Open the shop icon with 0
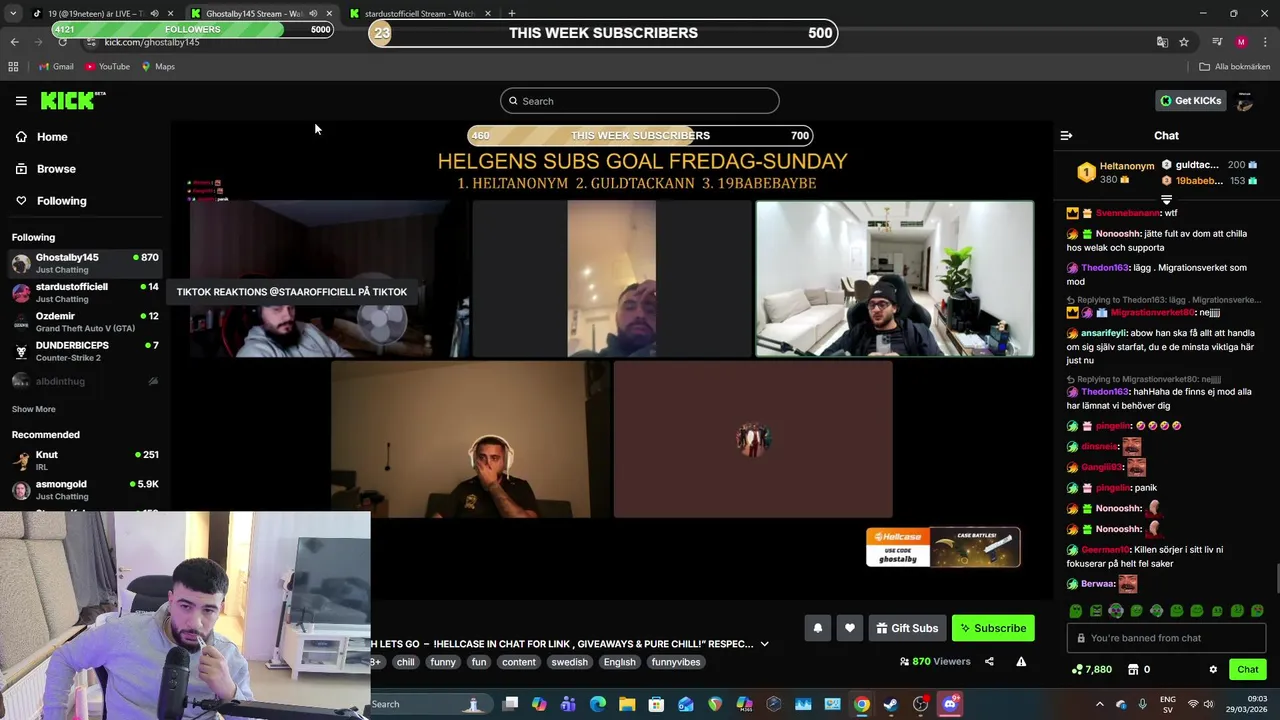The width and height of the screenshot is (1280, 720). [1138, 669]
